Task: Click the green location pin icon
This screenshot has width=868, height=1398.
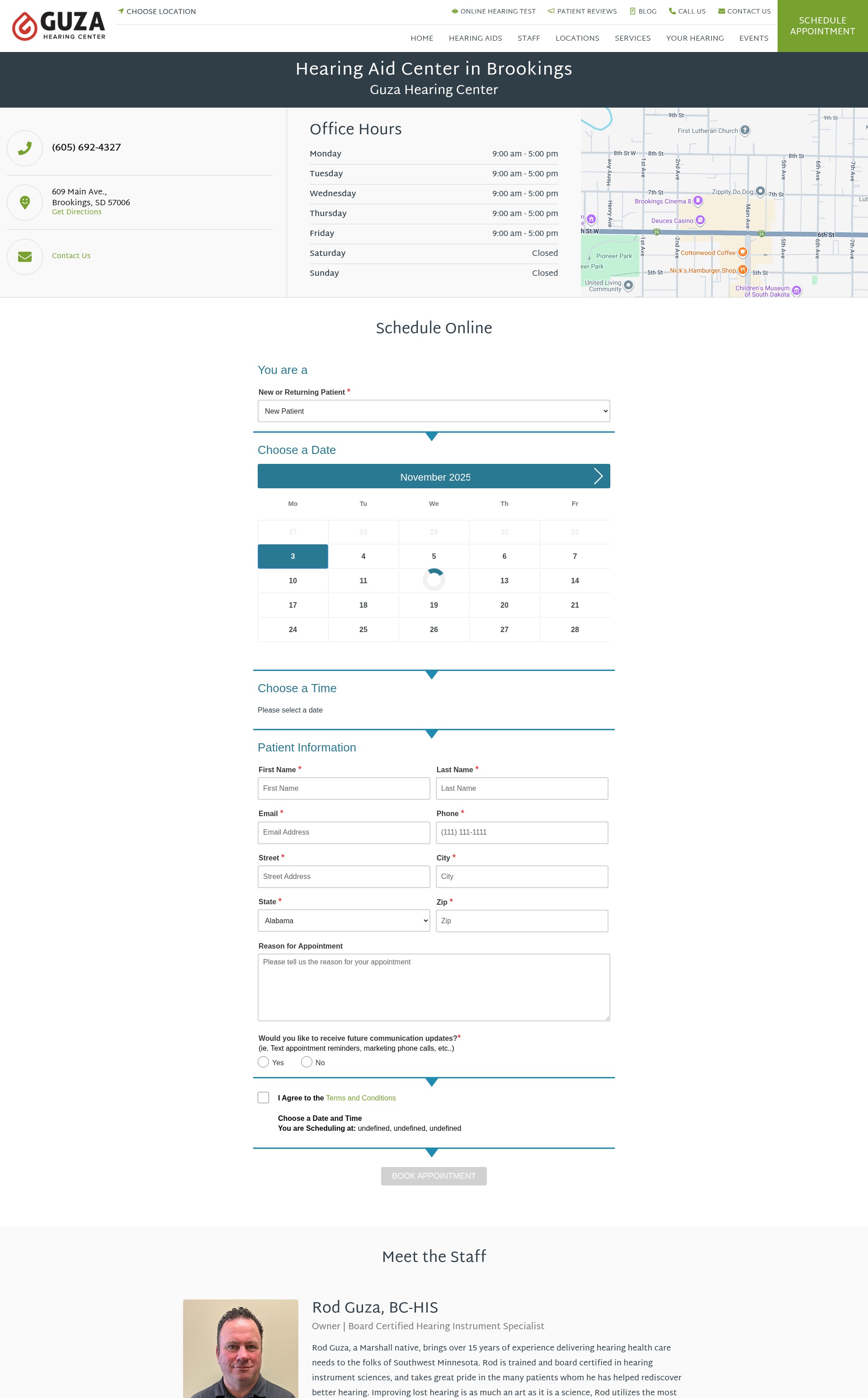Action: (25, 202)
